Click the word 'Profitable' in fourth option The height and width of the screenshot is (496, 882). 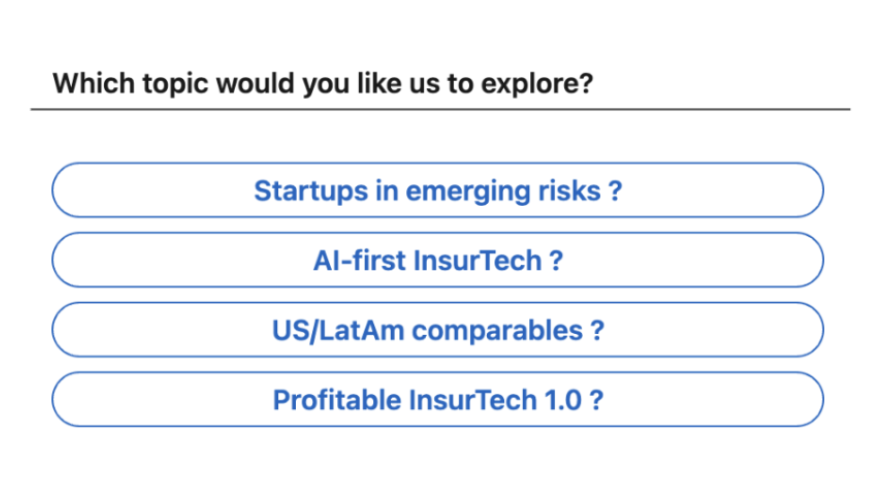[x=336, y=400]
